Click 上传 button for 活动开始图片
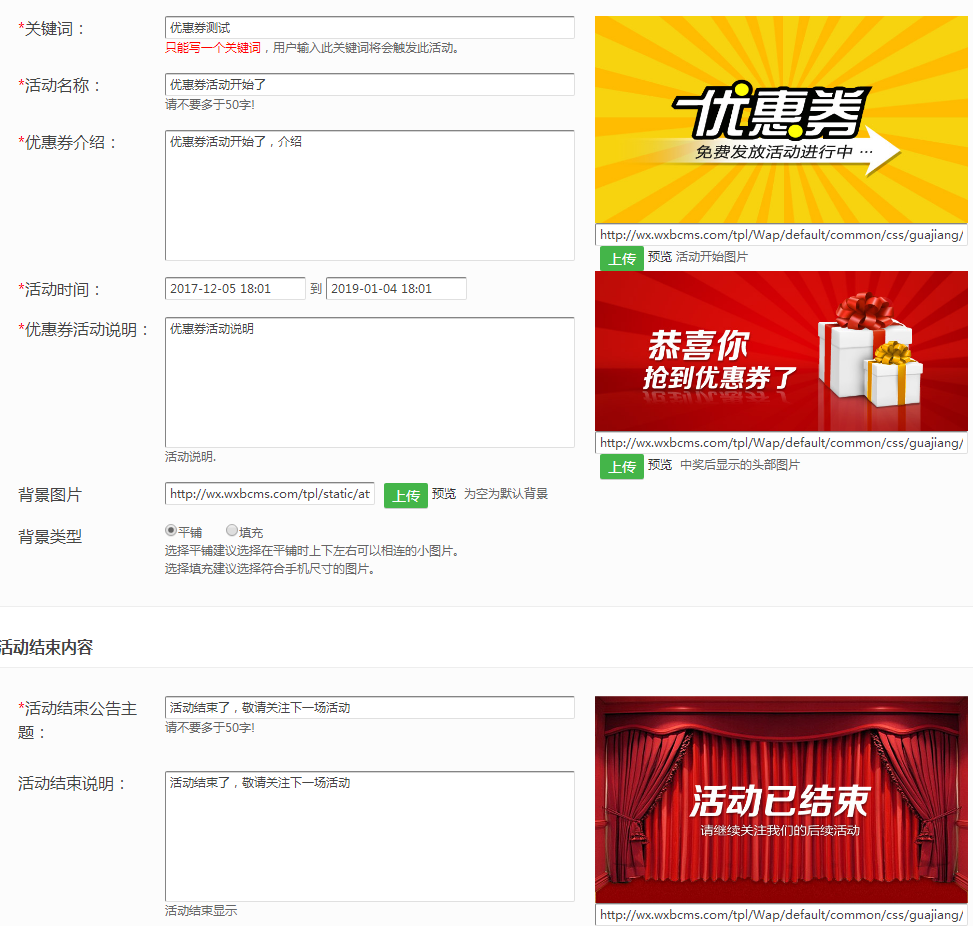This screenshot has width=973, height=926. coord(622,258)
